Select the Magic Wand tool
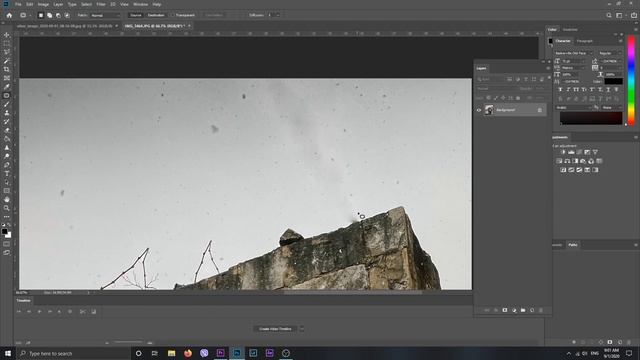The image size is (640, 360). pos(7,61)
